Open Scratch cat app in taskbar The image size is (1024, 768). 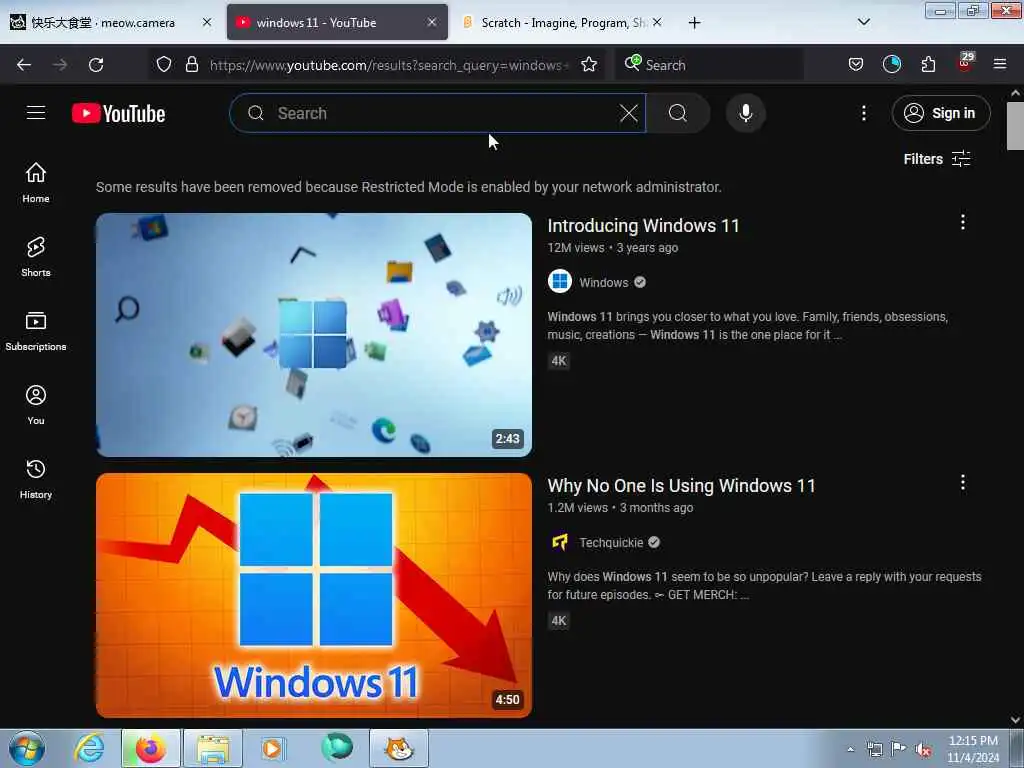[399, 748]
